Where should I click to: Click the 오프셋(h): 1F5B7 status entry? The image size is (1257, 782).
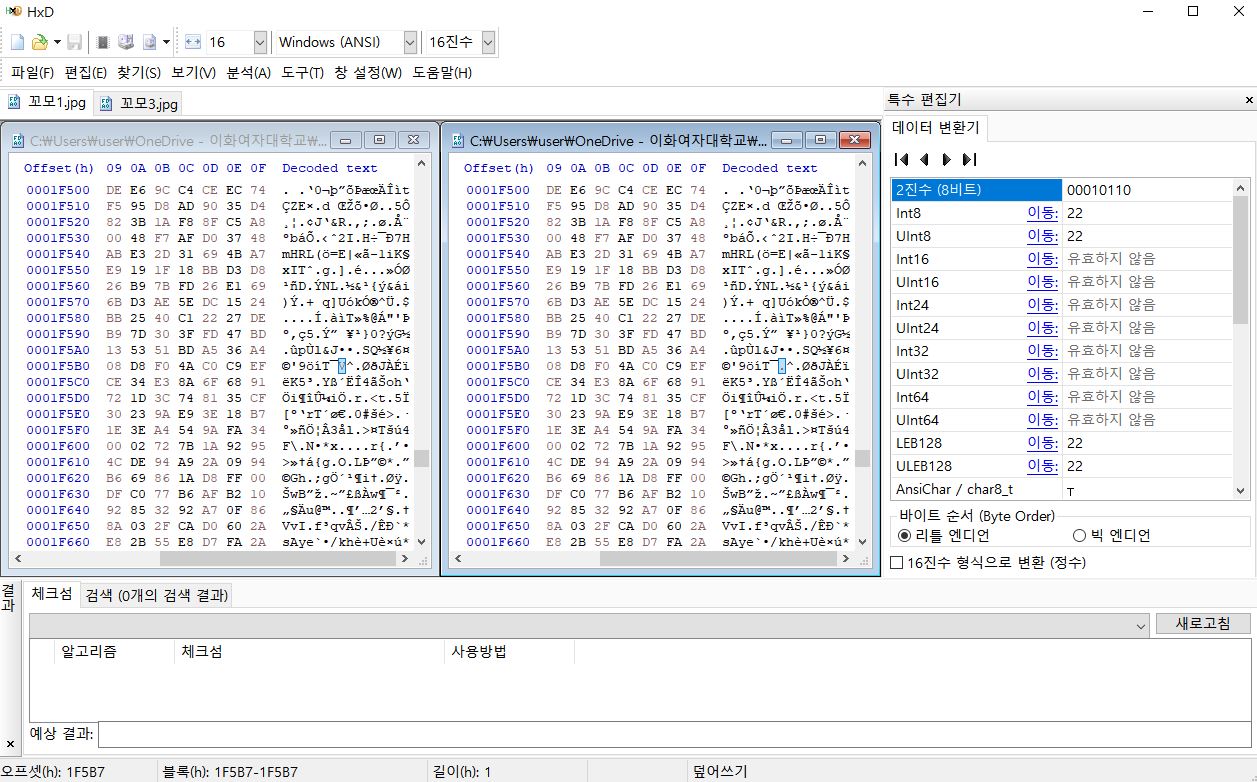[52, 772]
